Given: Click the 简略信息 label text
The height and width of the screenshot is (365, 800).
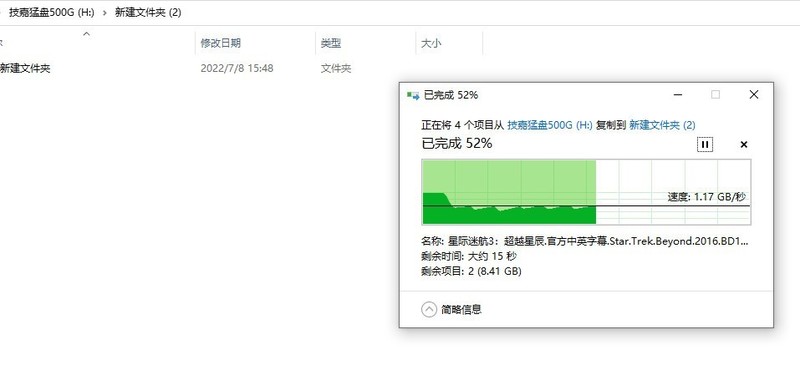Looking at the screenshot, I should click(461, 309).
